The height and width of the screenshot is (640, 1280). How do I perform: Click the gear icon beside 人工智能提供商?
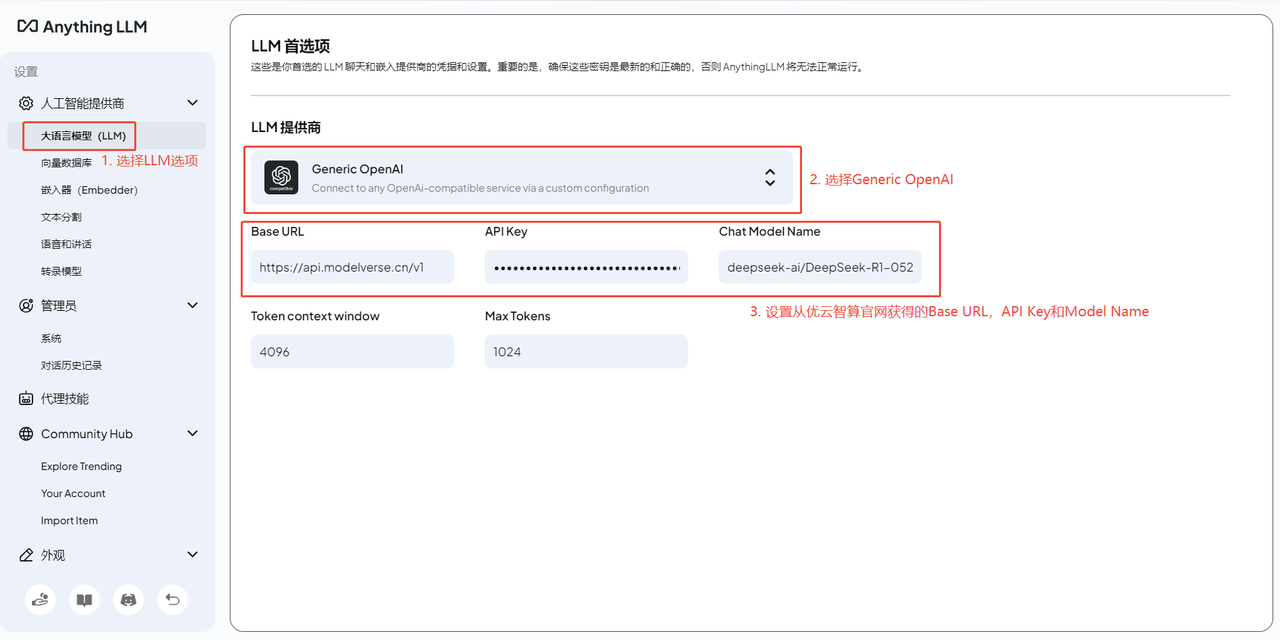(x=26, y=103)
